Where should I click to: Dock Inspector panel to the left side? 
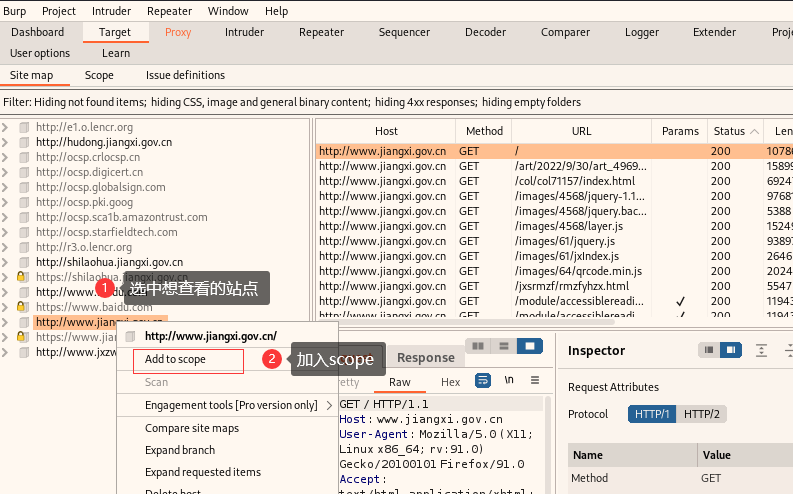click(x=709, y=350)
